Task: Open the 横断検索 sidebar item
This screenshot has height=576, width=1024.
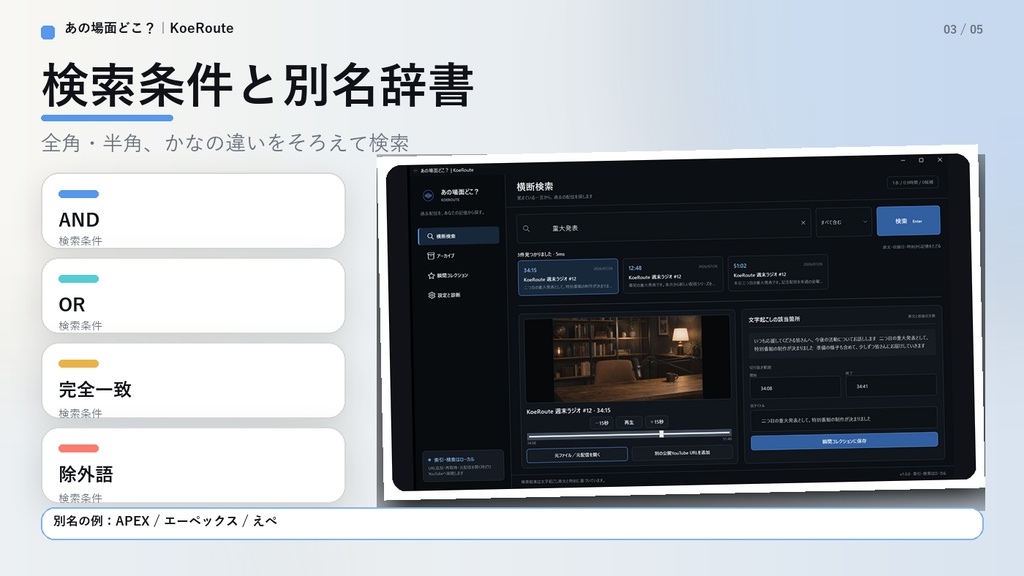Action: [458, 236]
